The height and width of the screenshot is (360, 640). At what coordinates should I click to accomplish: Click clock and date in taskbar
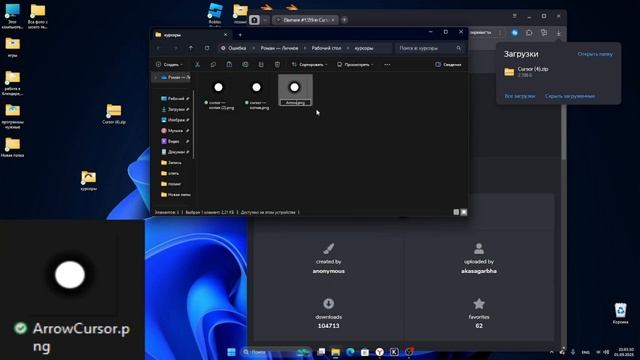[x=624, y=352]
